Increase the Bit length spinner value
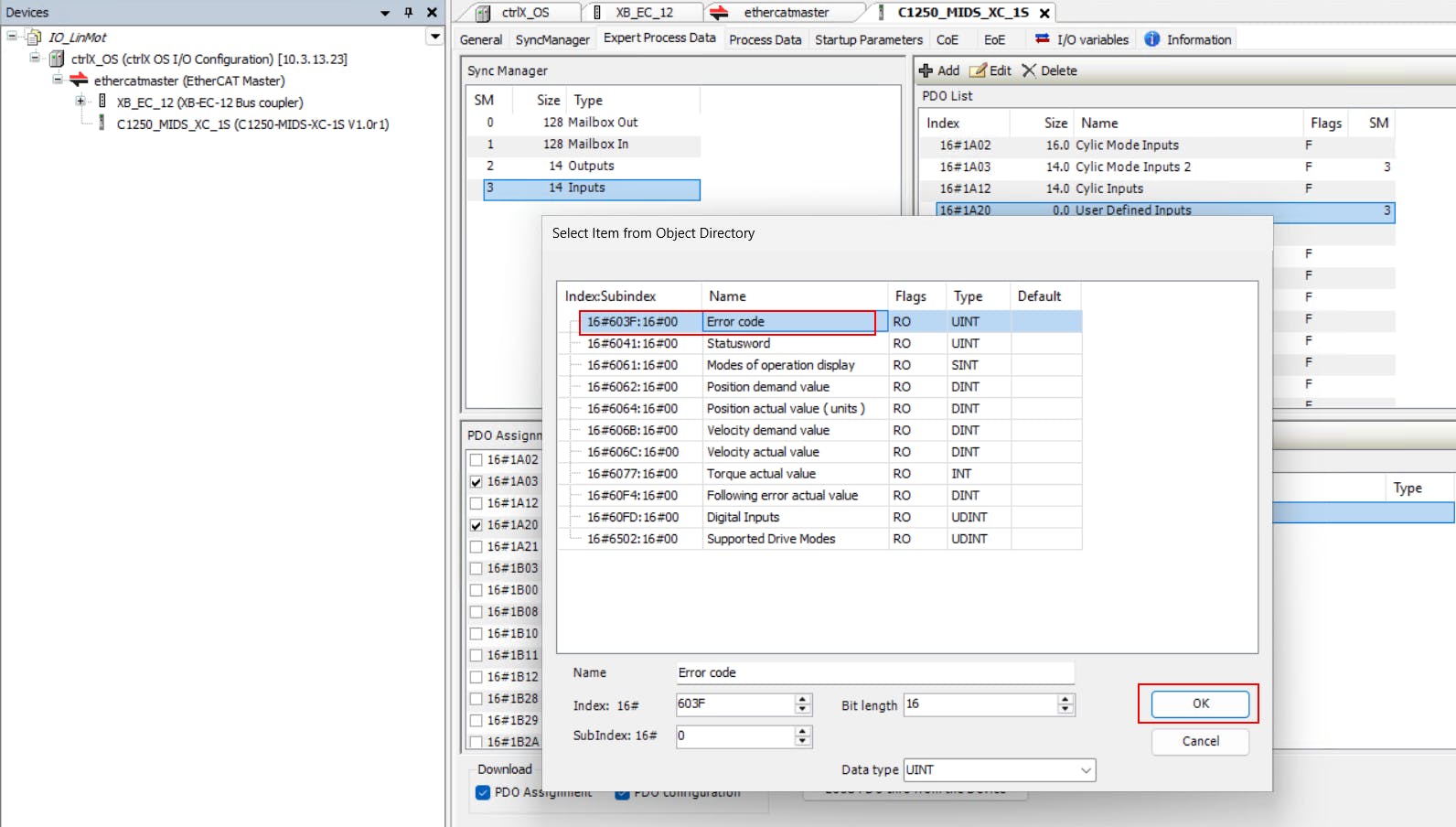Viewport: 1456px width, 827px height. [x=1065, y=699]
